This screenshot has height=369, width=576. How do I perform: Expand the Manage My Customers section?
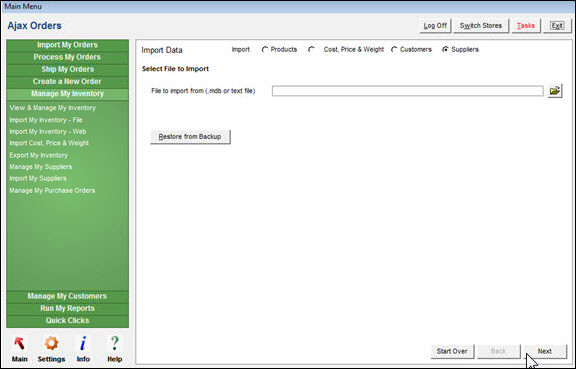tap(67, 296)
